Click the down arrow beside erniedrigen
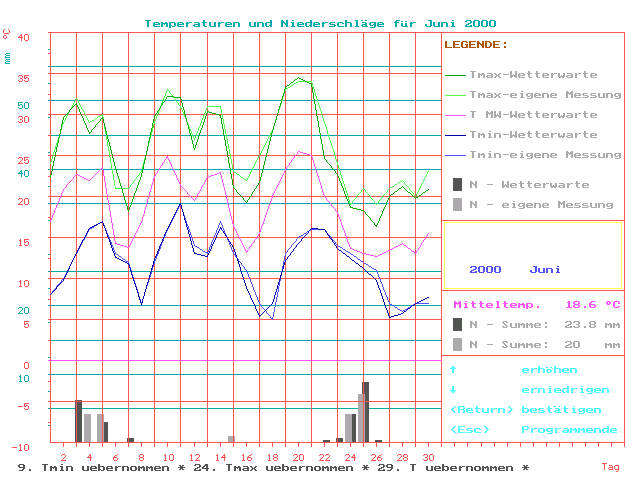Viewport: 640px width, 480px height. [x=454, y=390]
